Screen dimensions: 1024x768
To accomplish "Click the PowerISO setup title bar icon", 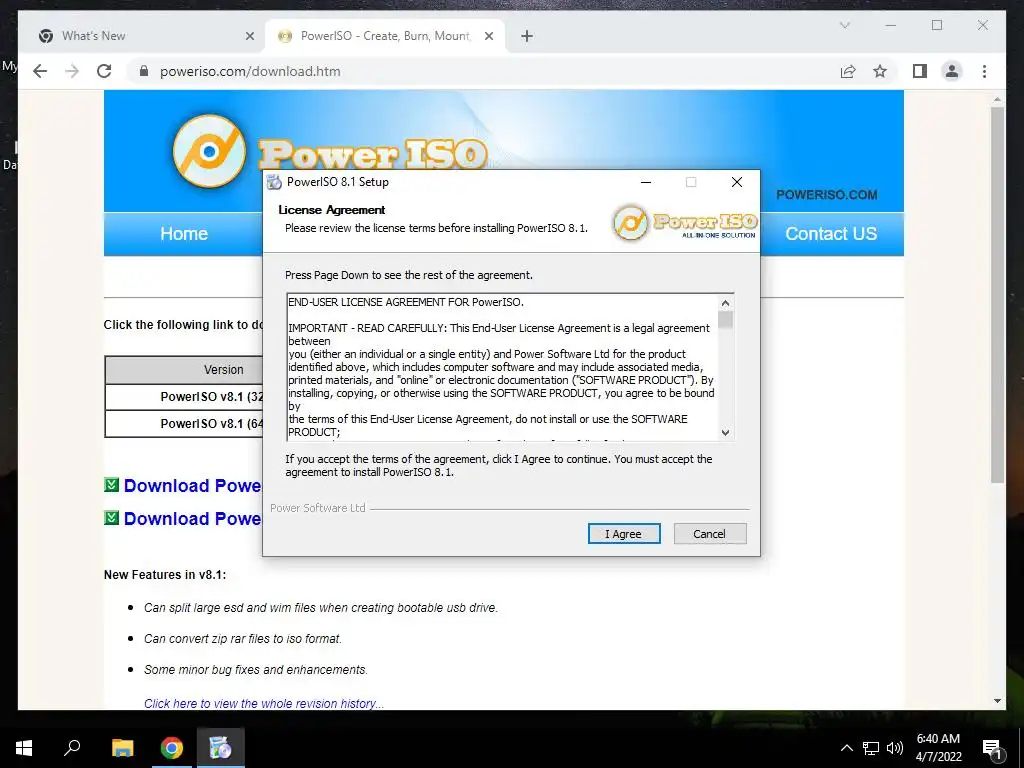I will click(274, 182).
